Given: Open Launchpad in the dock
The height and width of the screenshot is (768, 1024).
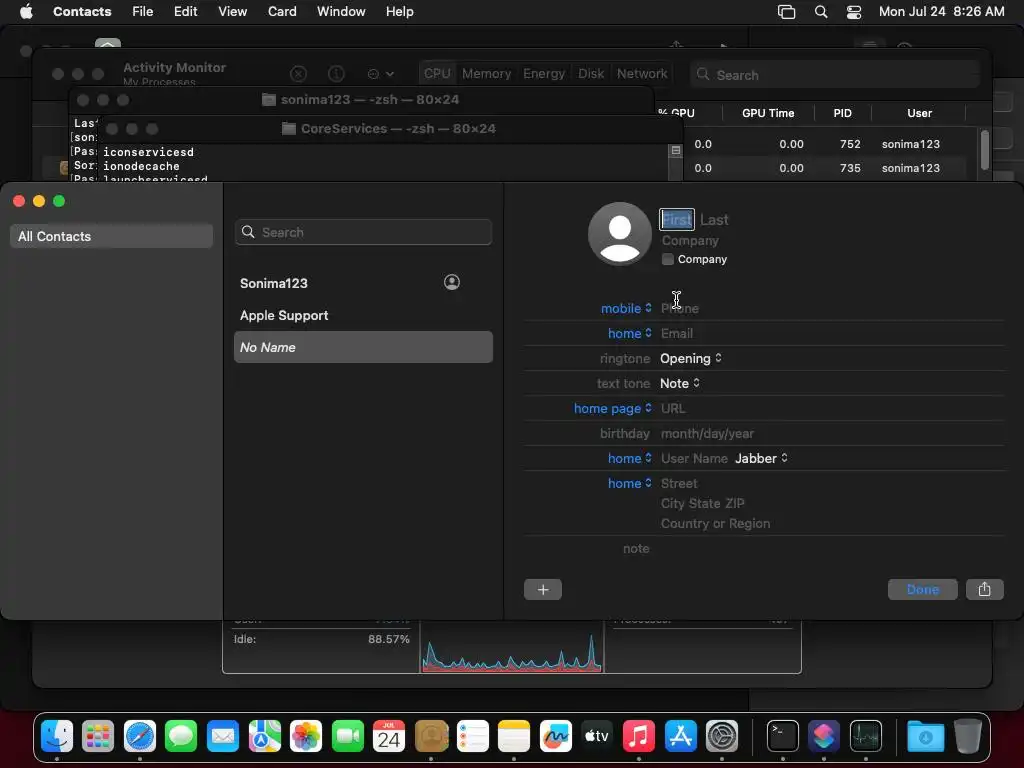Looking at the screenshot, I should coord(98,736).
